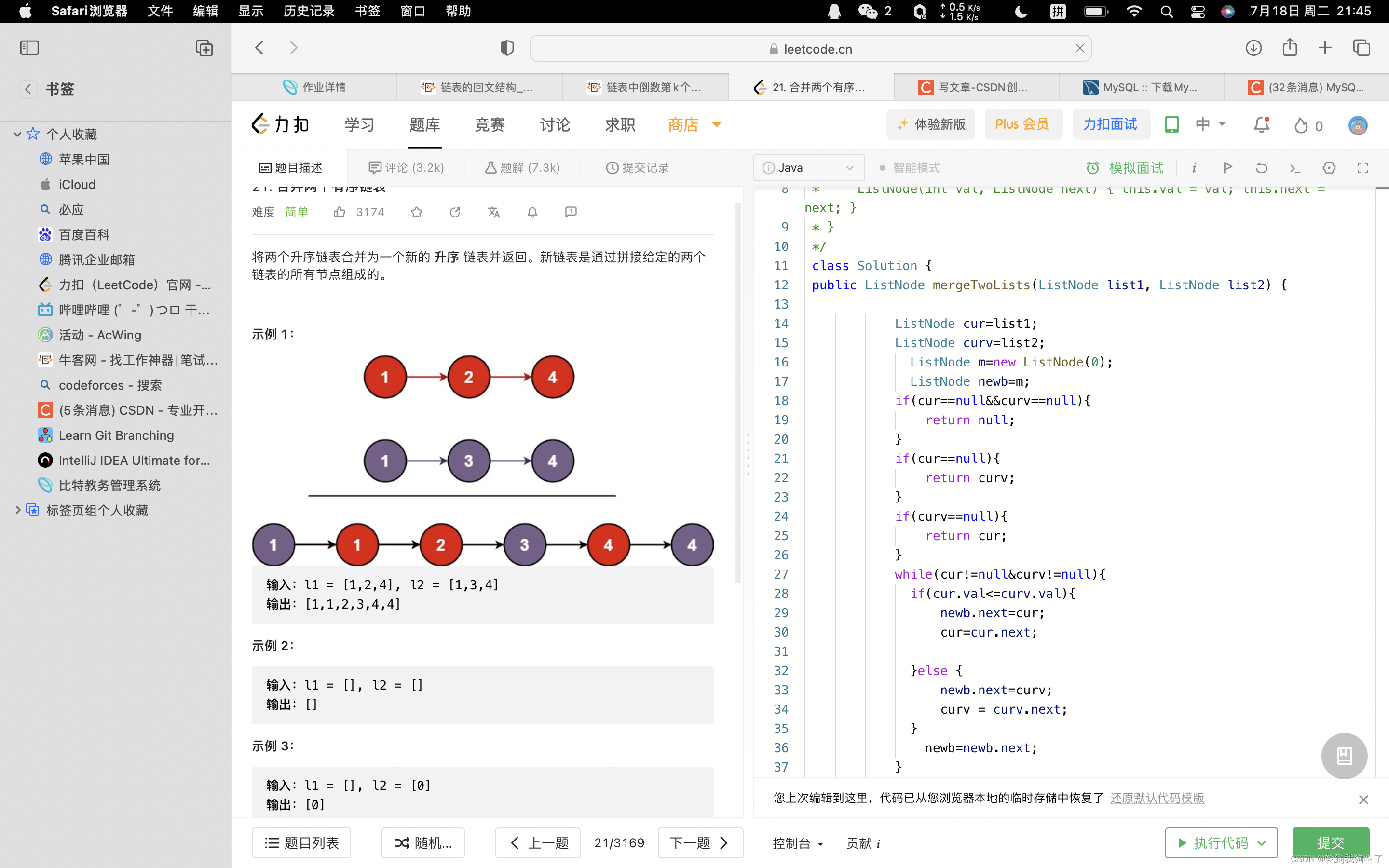This screenshot has height=868, width=1389.
Task: Click the run play triangle icon
Action: [x=1228, y=168]
